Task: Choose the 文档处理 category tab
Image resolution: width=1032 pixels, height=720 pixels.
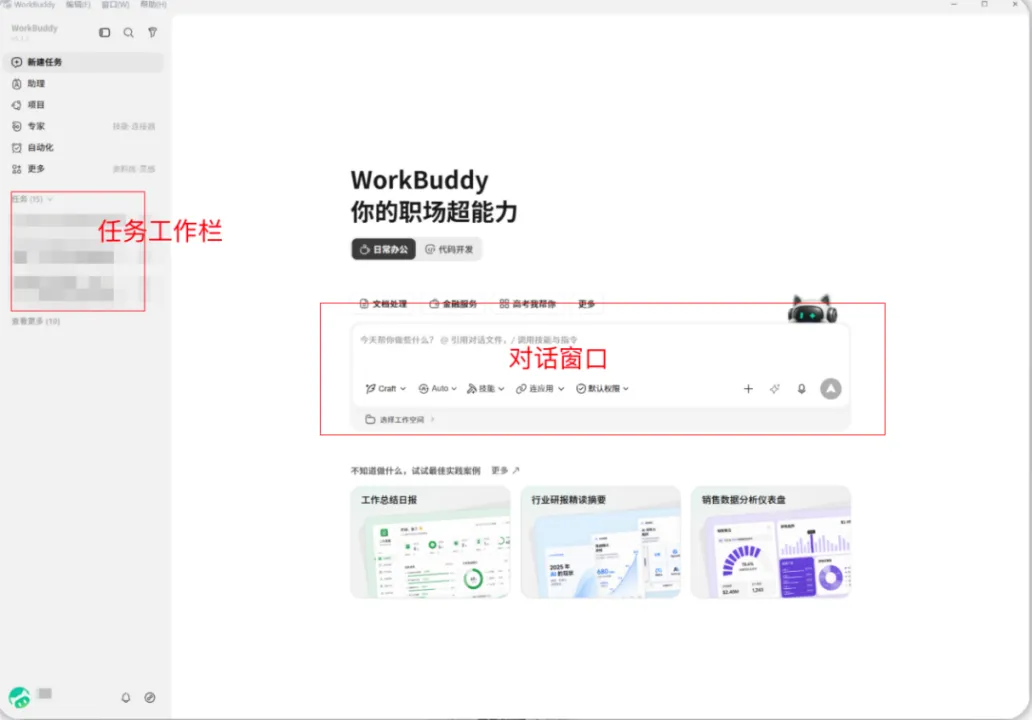Action: point(383,303)
